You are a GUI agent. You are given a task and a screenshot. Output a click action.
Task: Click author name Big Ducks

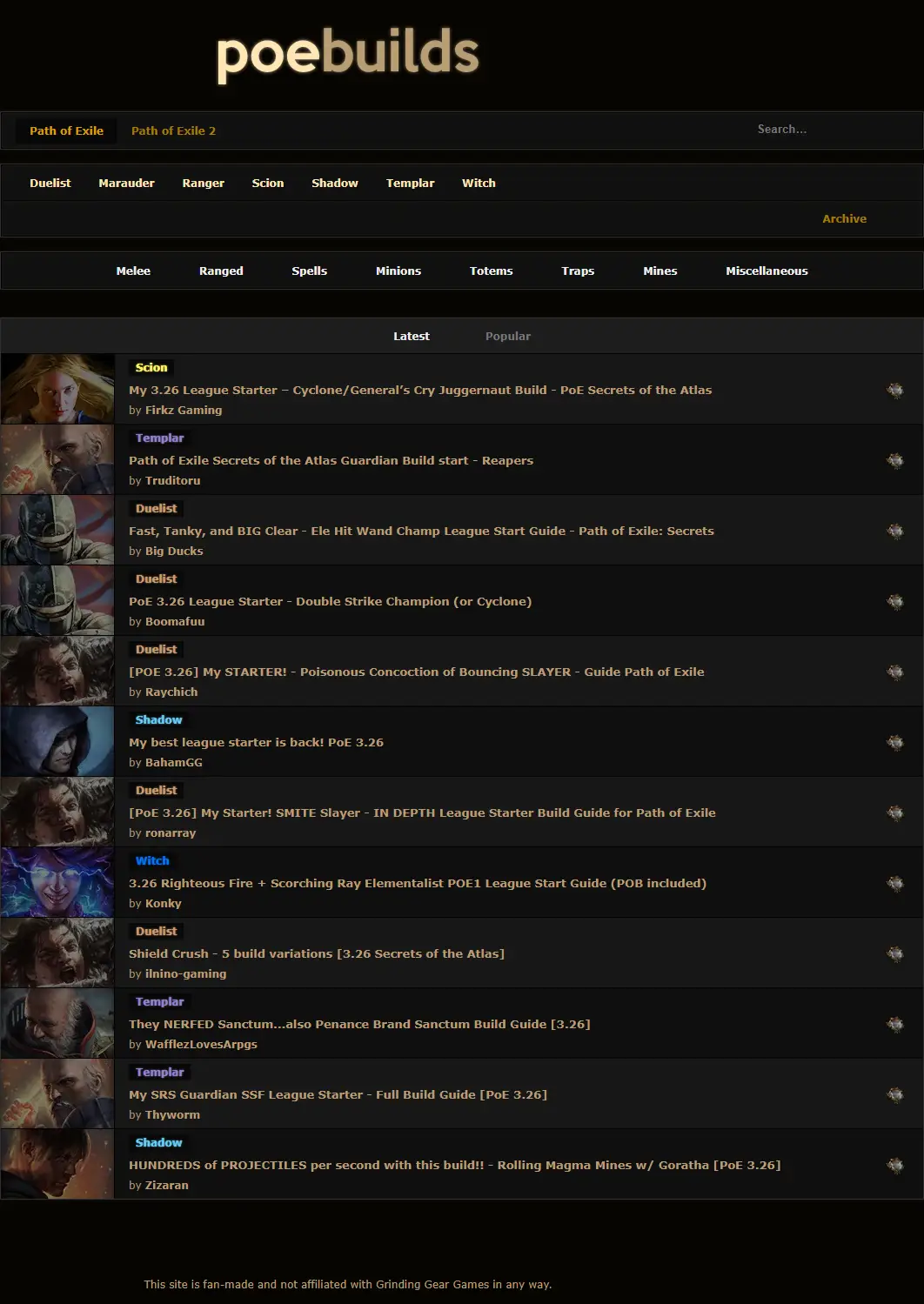[x=174, y=551]
